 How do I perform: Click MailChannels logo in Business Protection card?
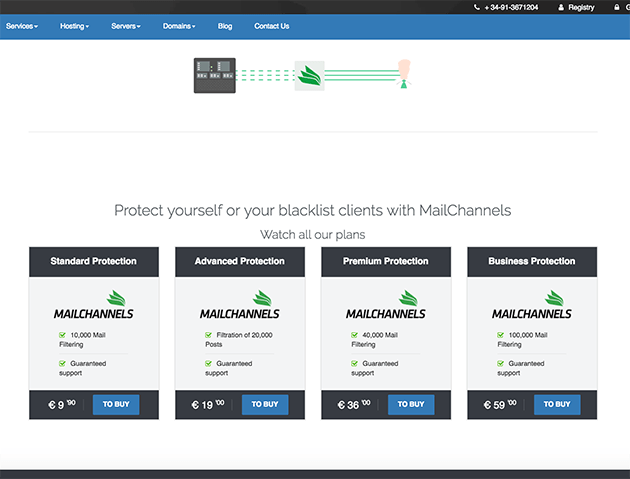click(x=532, y=305)
